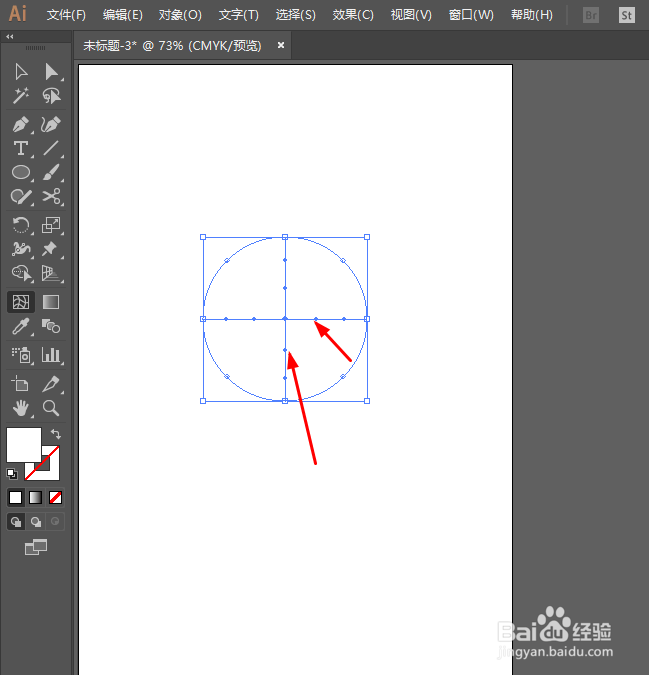The height and width of the screenshot is (675, 649).
Task: Select the Shaper/Pencil tool
Action: click(x=21, y=197)
